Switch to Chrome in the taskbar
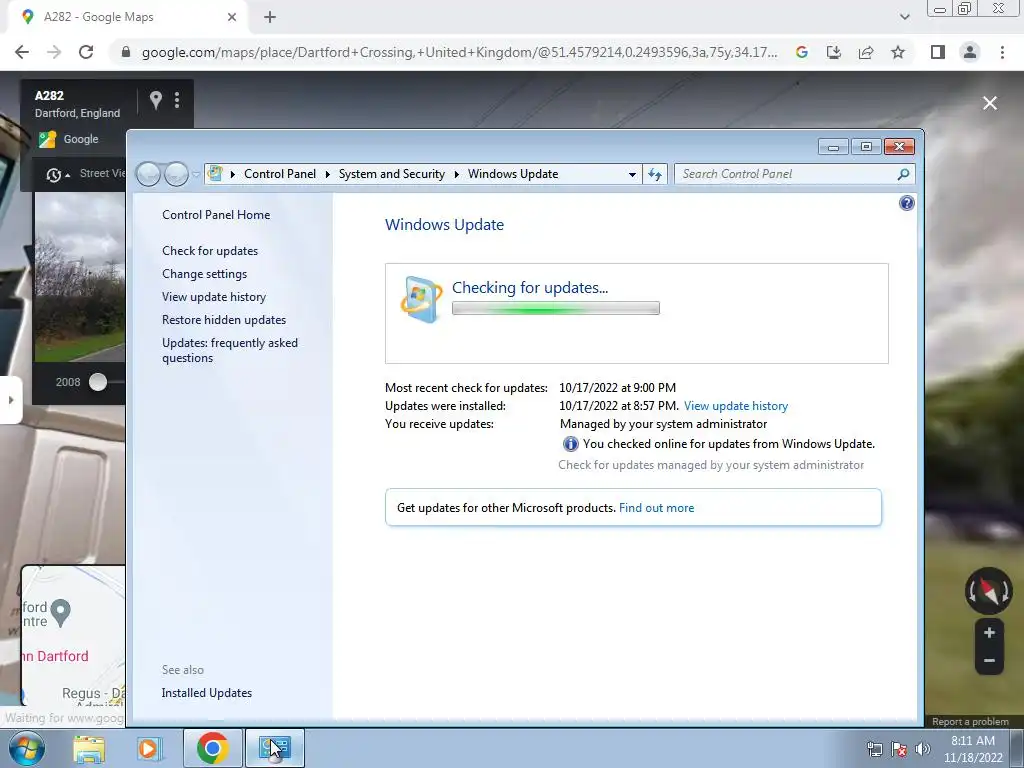Viewport: 1024px width, 768px height. click(212, 749)
